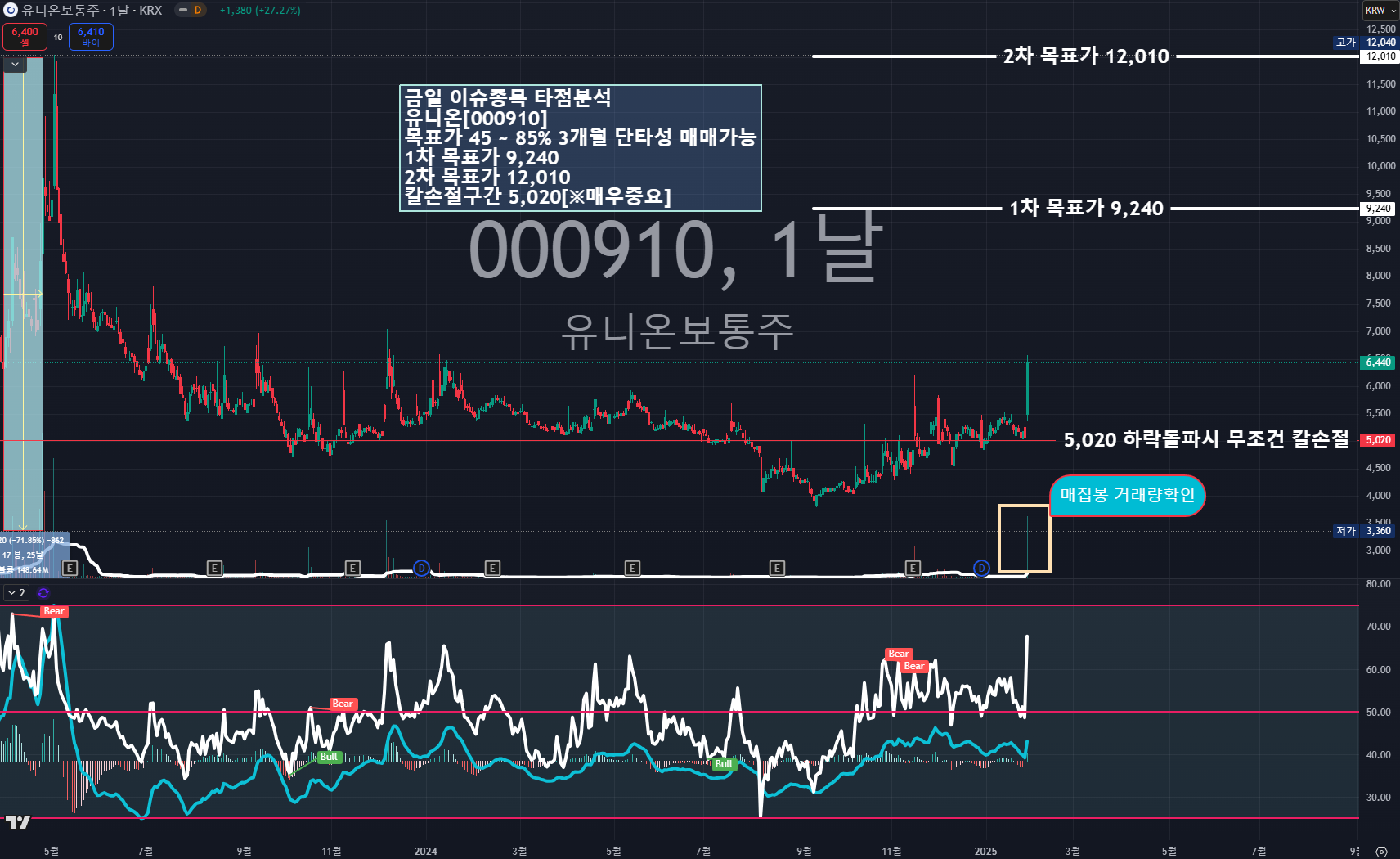Image resolution: width=1400 pixels, height=859 pixels.
Task: Click the 2024 label on time axis
Action: click(425, 852)
